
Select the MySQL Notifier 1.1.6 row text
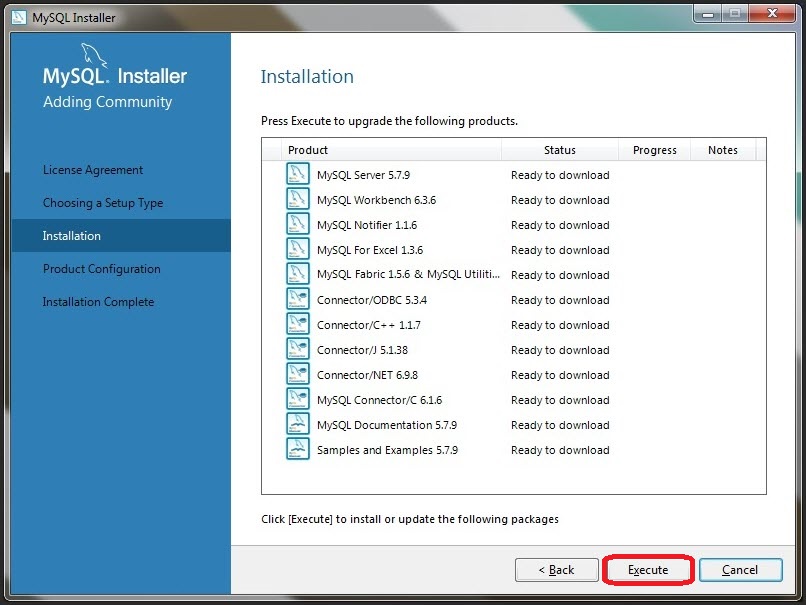click(367, 225)
